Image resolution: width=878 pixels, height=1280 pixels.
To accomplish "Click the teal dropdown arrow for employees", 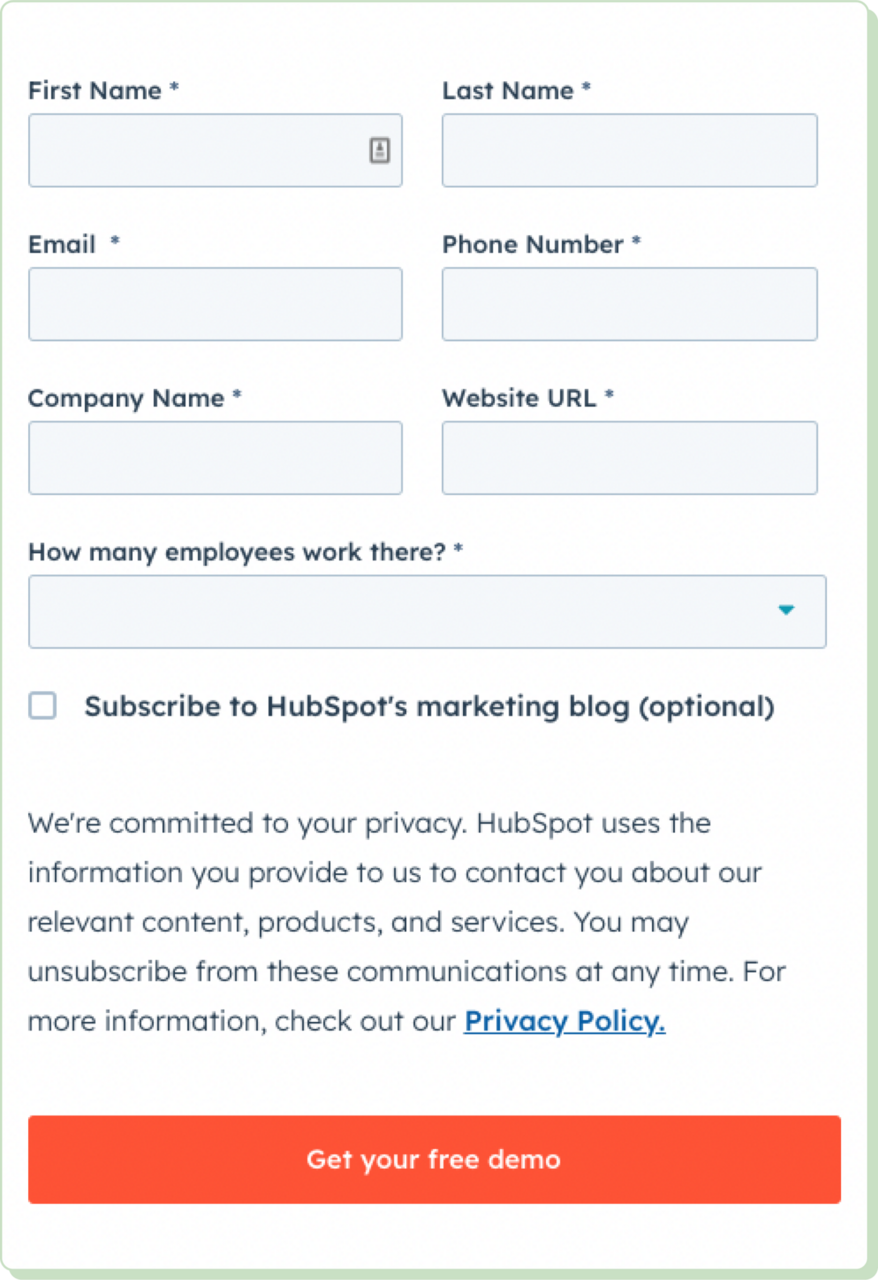I will coord(786,610).
